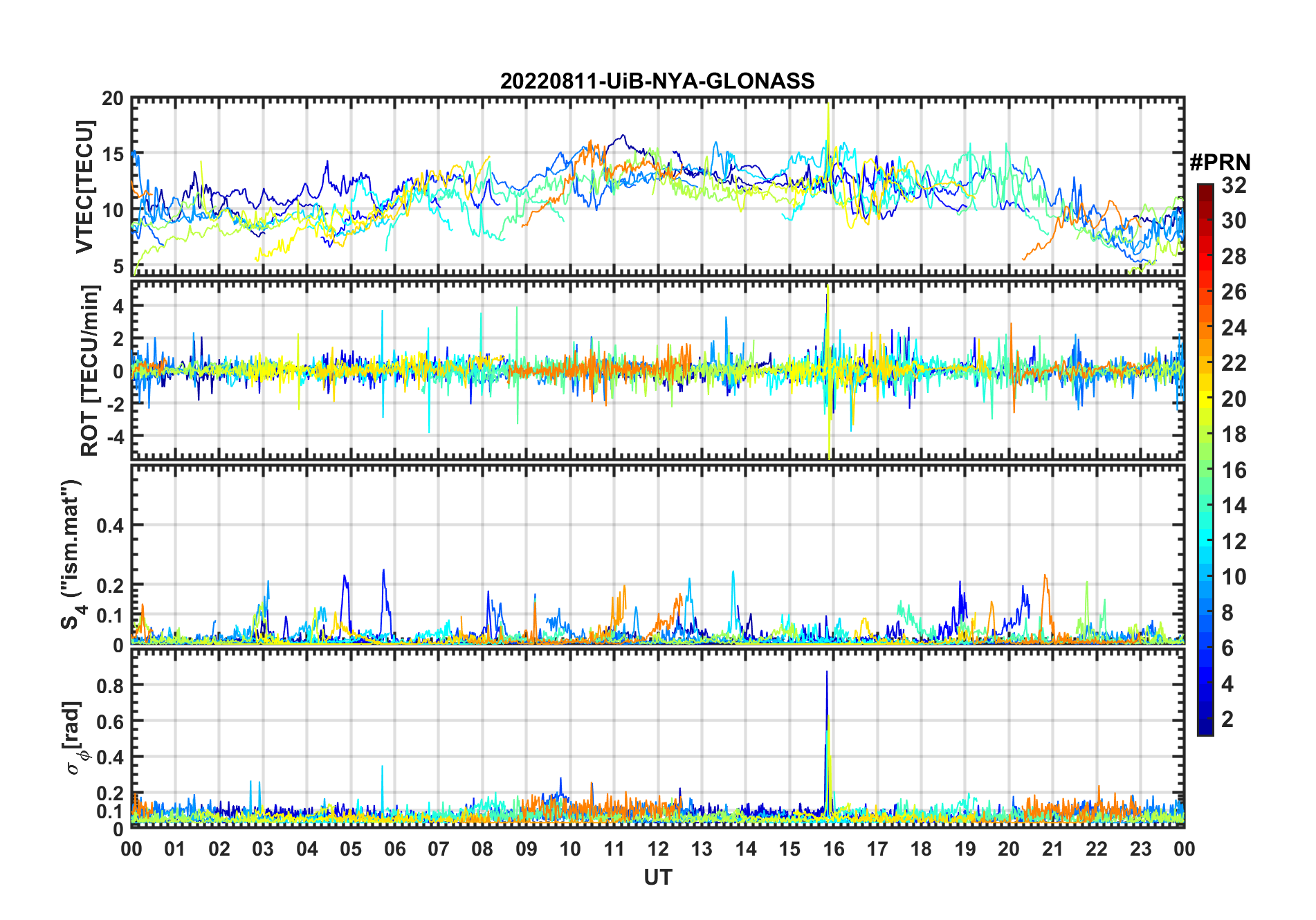
Task: Click the ROT [TECU/min] y-axis label
Action: click(90, 370)
